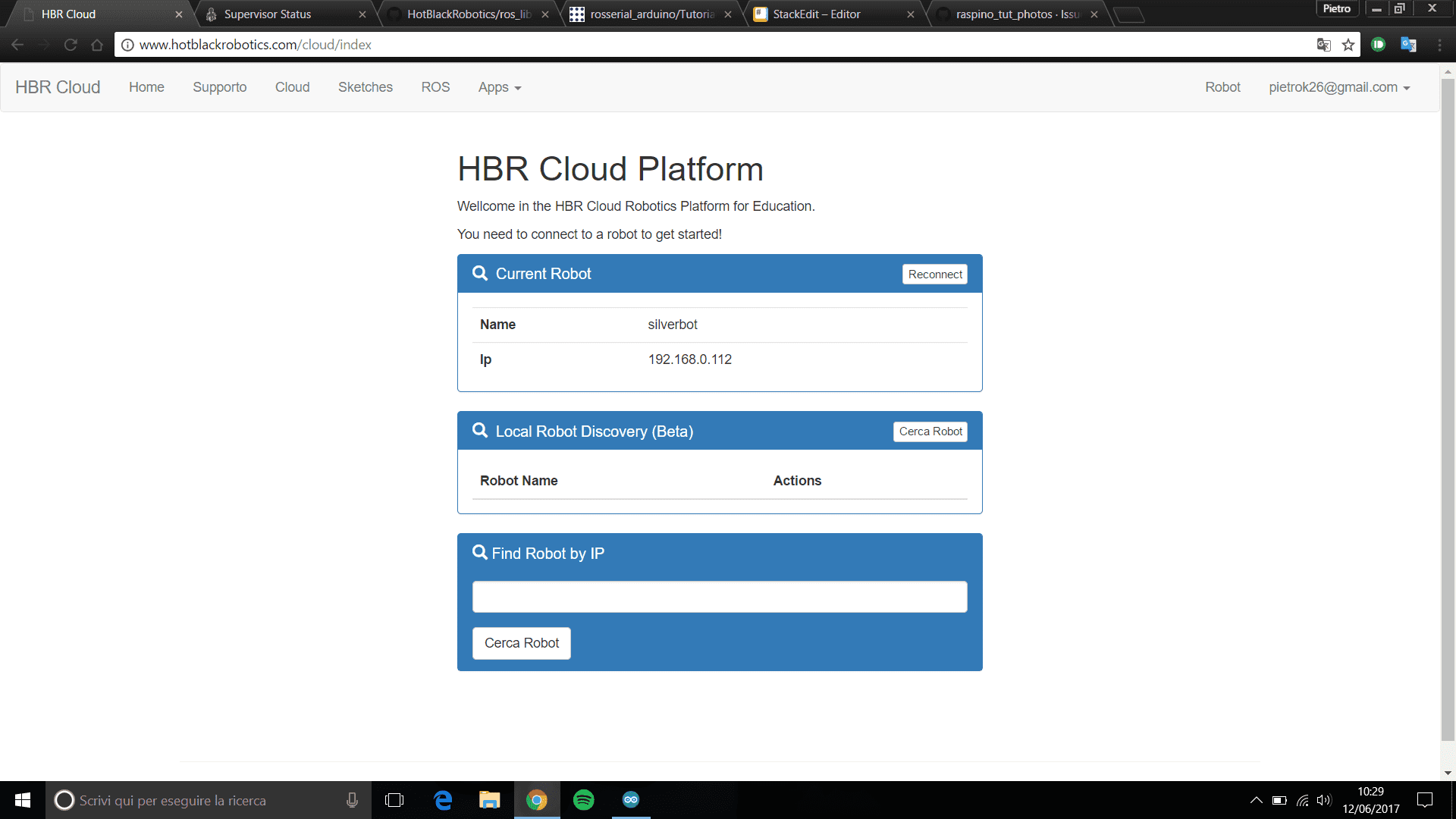
Task: Switch to the Supervisor Status tab
Action: (x=268, y=14)
